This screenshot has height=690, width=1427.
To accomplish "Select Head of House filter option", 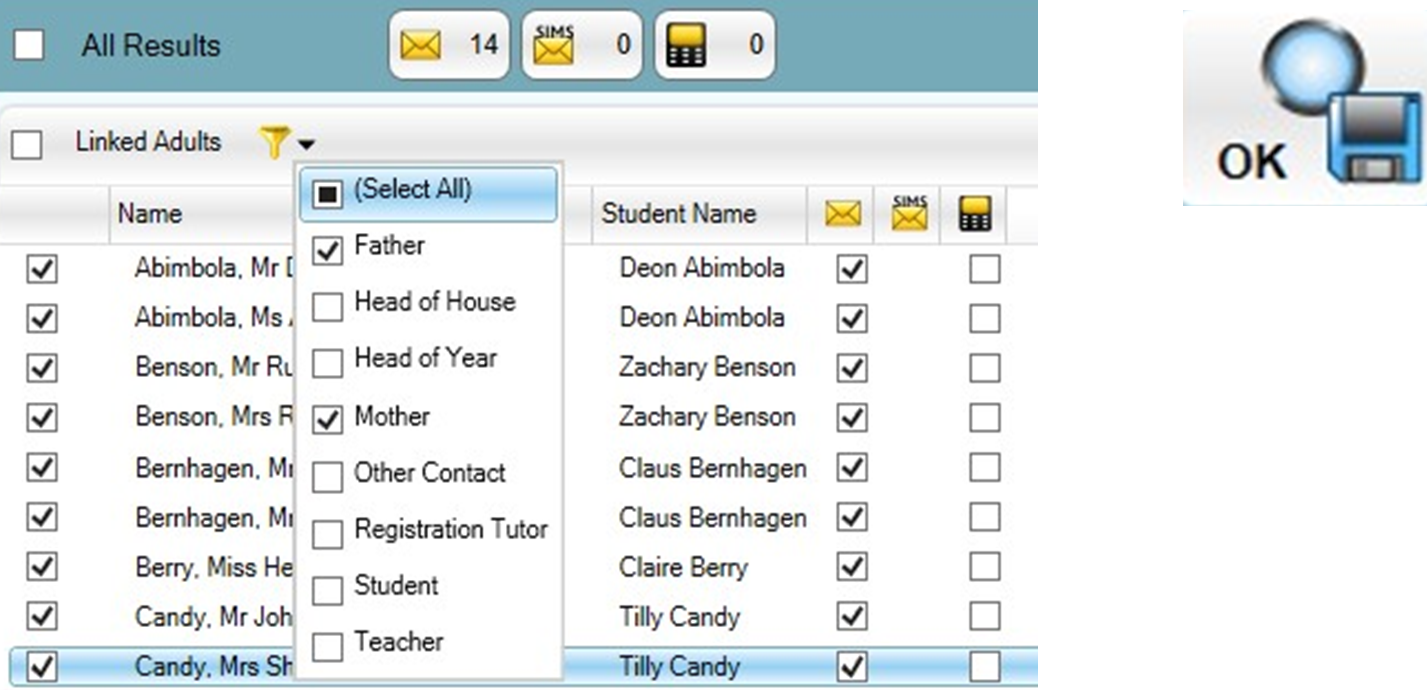I will 327,306.
